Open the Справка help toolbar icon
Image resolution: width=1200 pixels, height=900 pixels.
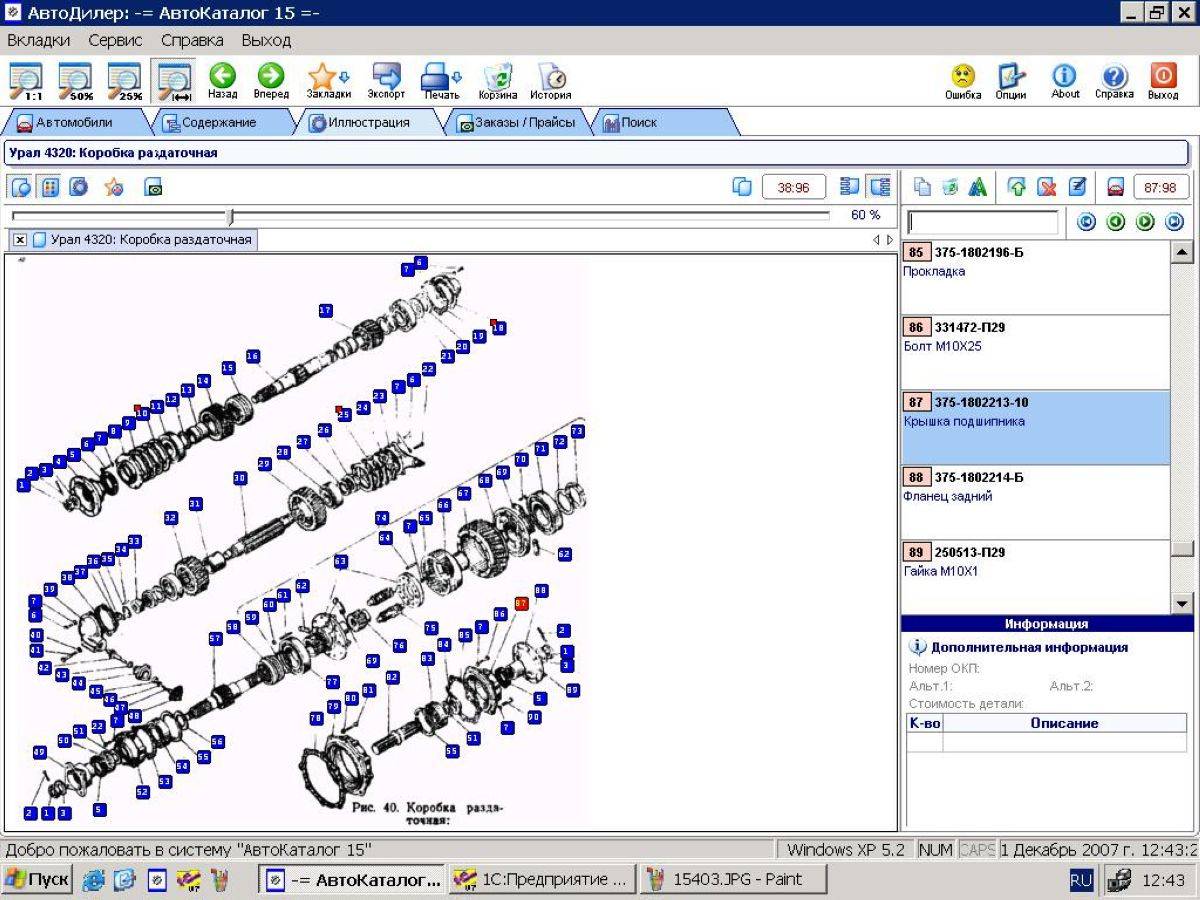1114,82
